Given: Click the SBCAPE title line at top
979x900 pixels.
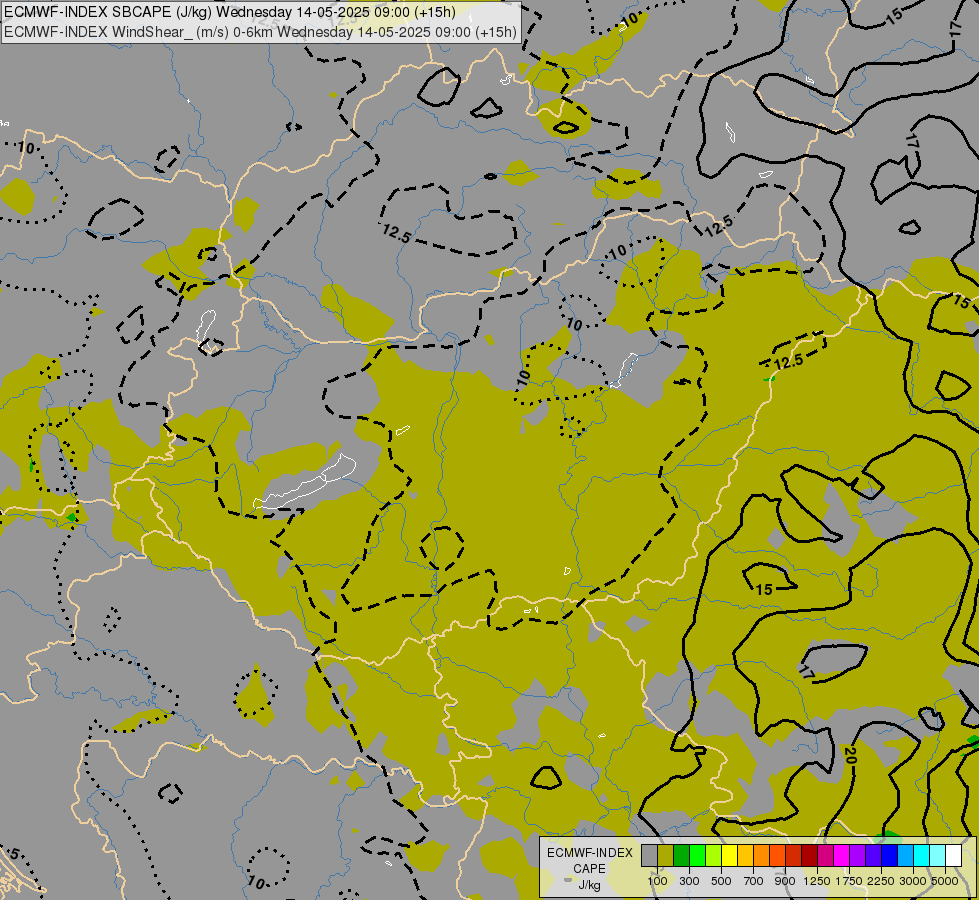Looking at the screenshot, I should pos(230,12).
